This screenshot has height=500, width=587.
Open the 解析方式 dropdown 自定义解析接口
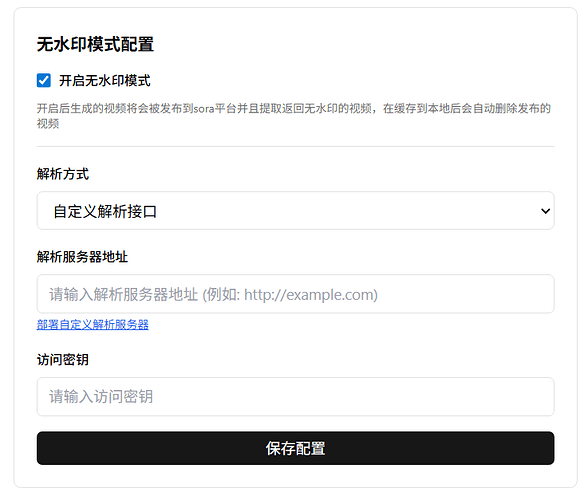click(x=295, y=211)
